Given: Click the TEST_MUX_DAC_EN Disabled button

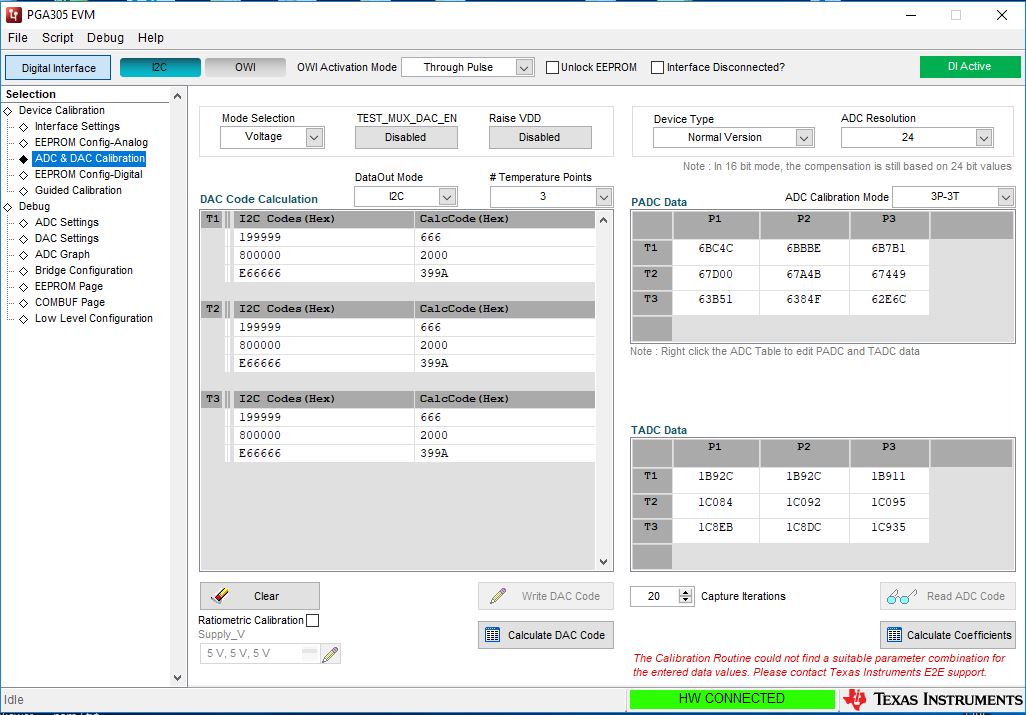Looking at the screenshot, I should [405, 137].
